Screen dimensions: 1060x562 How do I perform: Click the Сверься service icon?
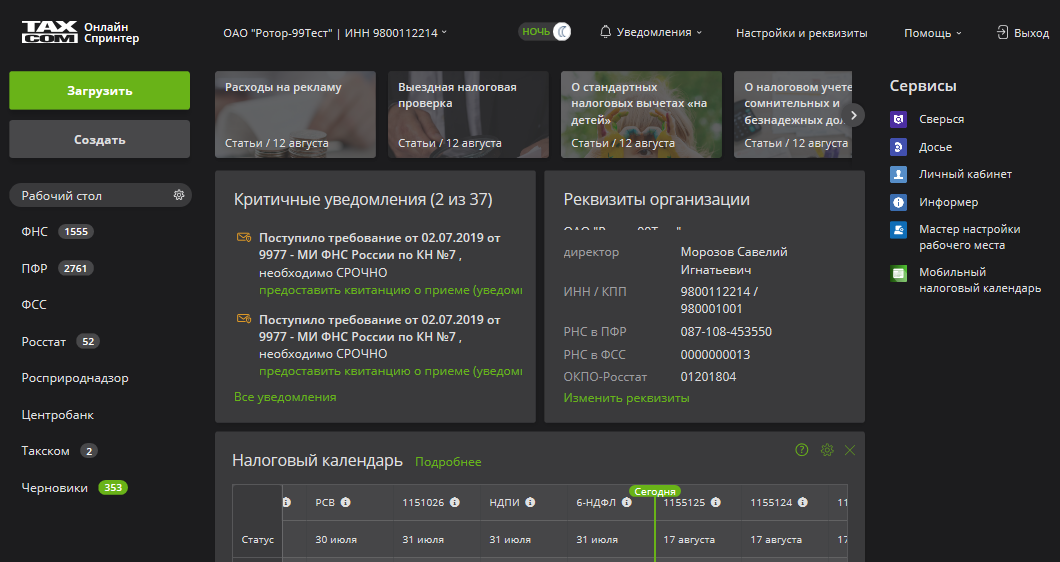click(x=898, y=119)
